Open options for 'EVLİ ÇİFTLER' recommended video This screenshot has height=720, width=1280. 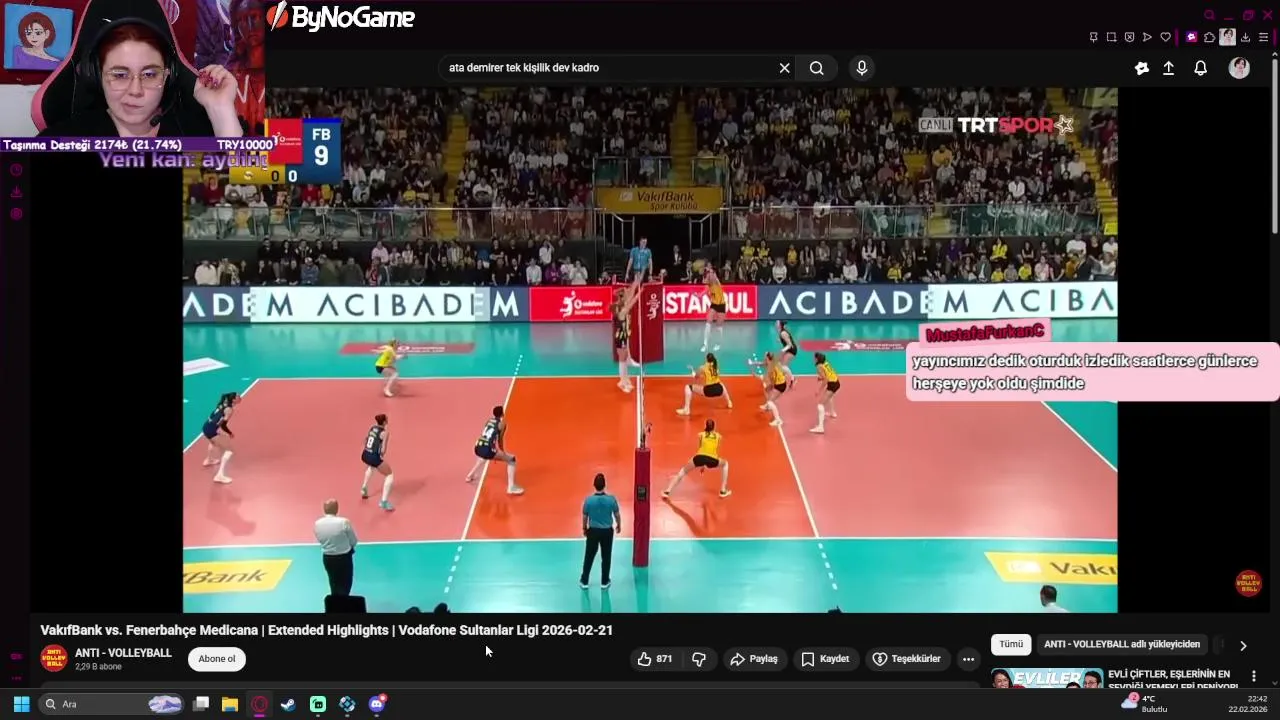(1253, 677)
